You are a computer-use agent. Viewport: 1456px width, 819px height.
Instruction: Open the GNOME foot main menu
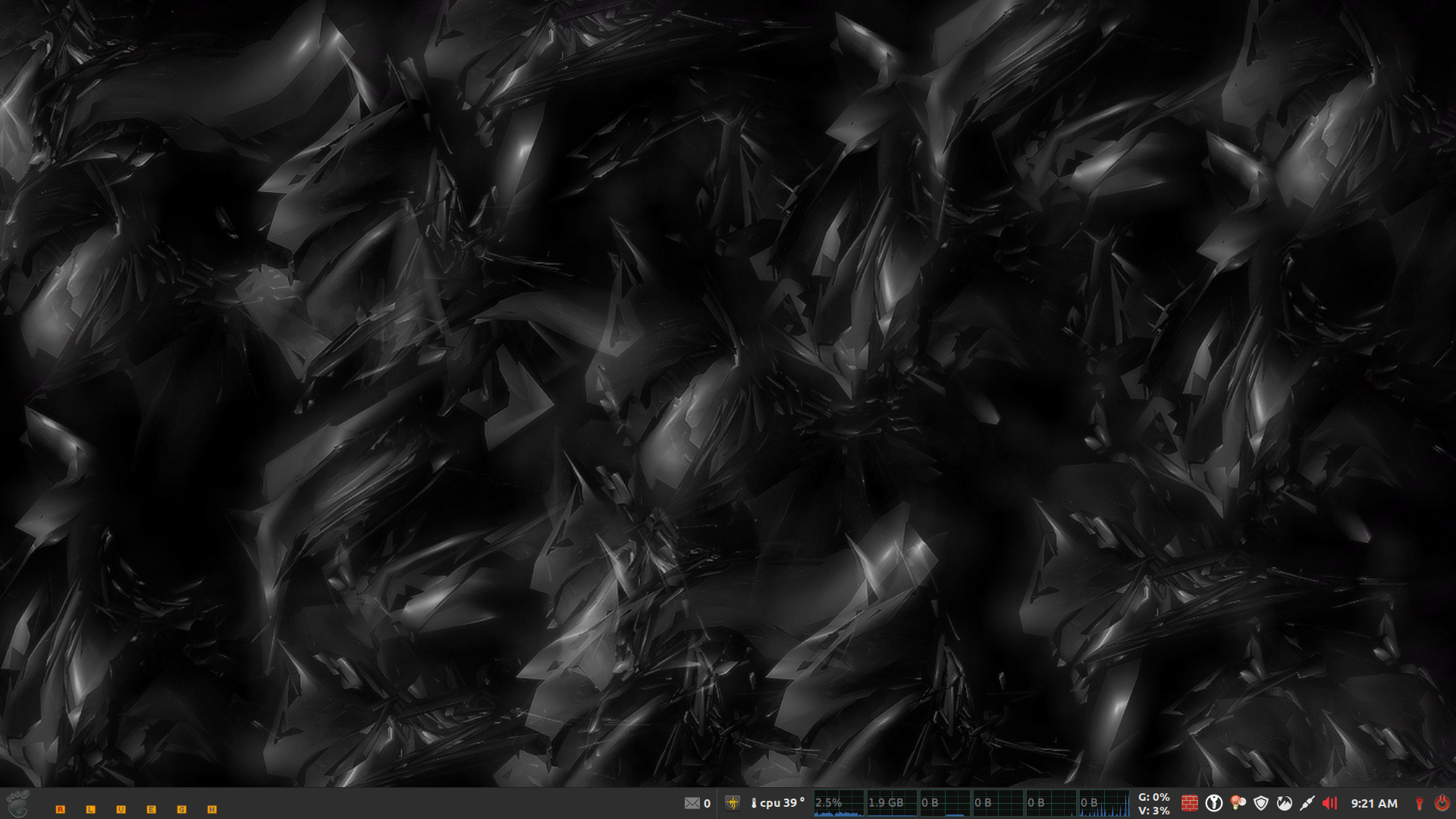[x=17, y=803]
